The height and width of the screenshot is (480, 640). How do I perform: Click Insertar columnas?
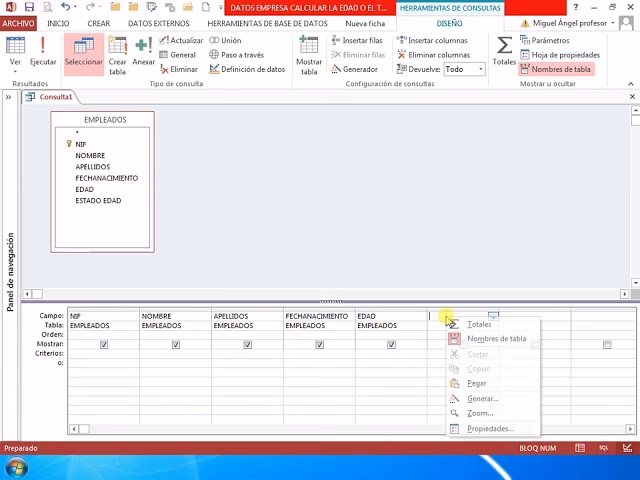[432, 40]
